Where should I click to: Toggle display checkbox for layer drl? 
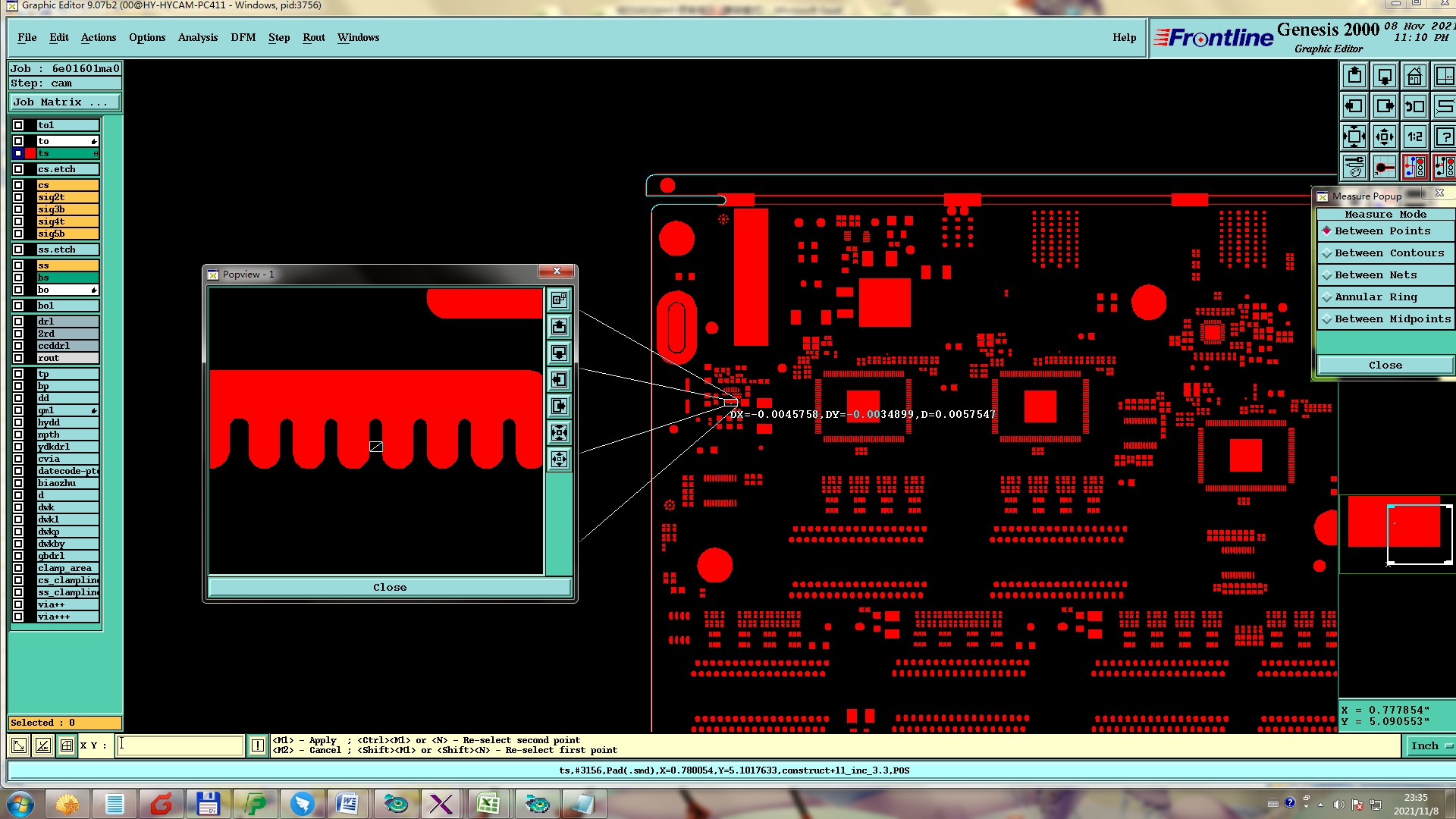[x=18, y=322]
